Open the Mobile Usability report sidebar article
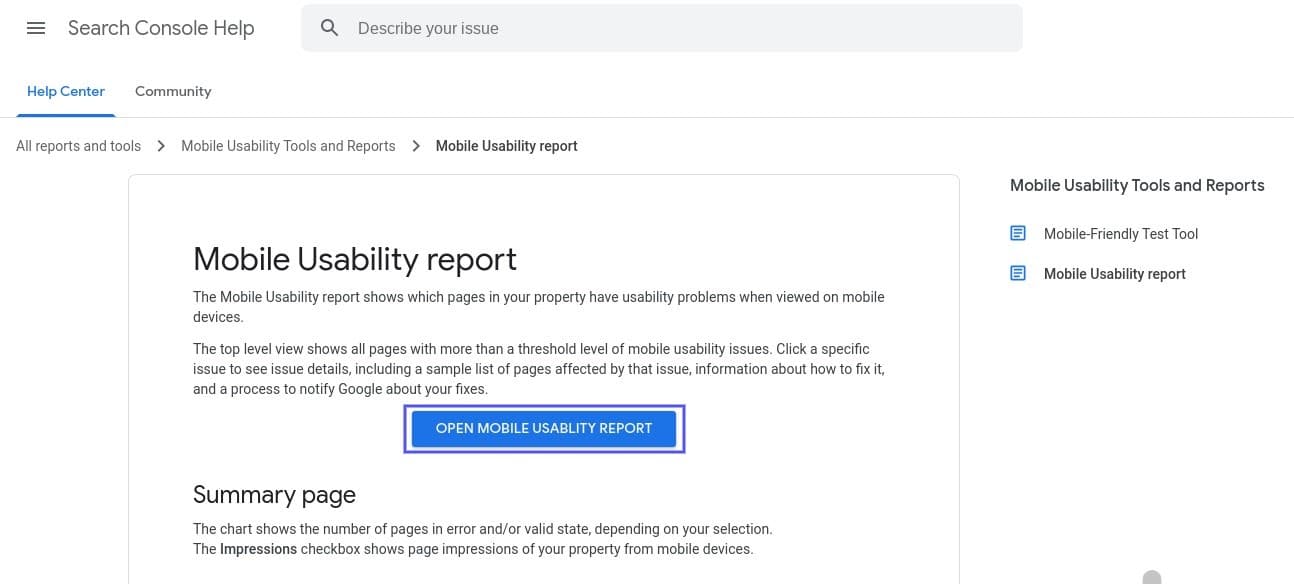1294x584 pixels. (1114, 273)
